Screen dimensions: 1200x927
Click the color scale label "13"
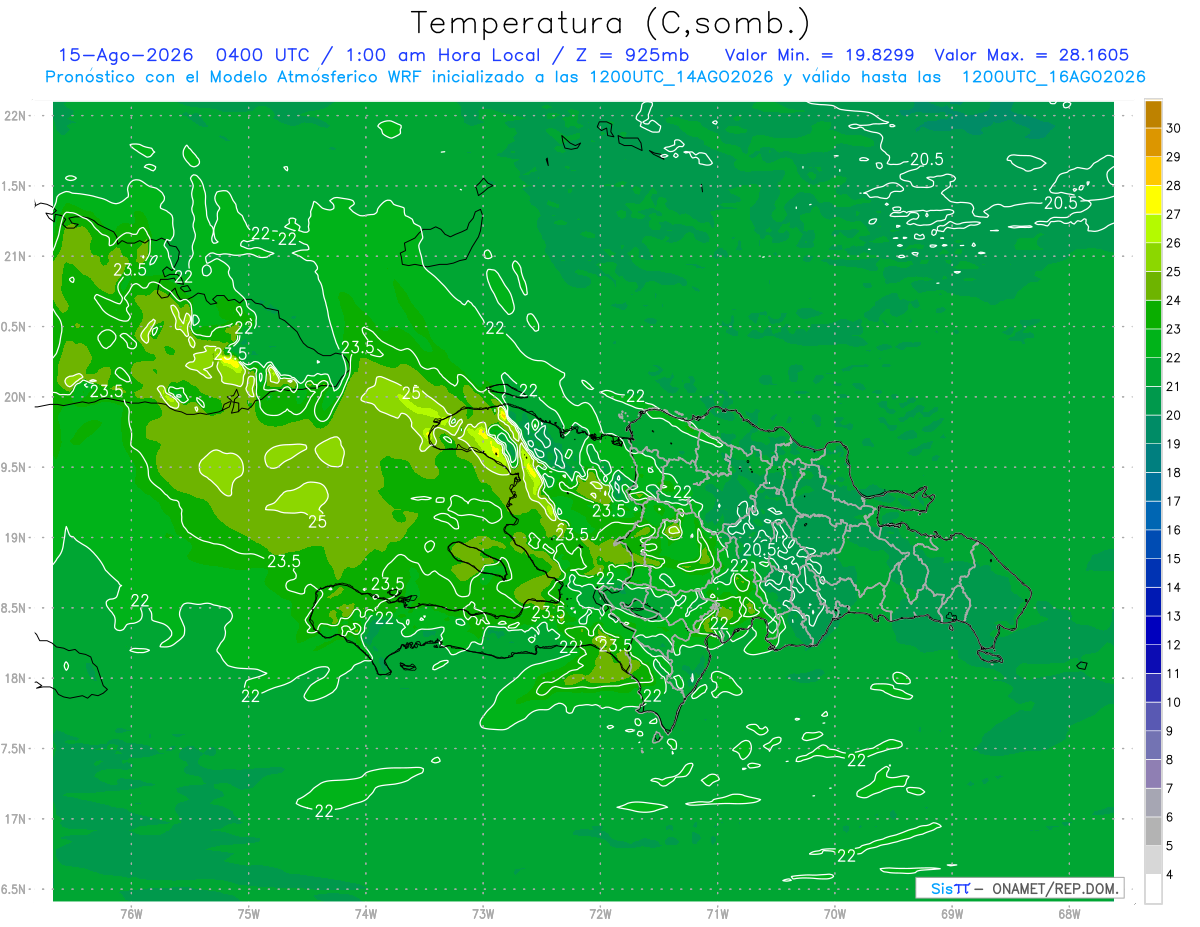1174,616
